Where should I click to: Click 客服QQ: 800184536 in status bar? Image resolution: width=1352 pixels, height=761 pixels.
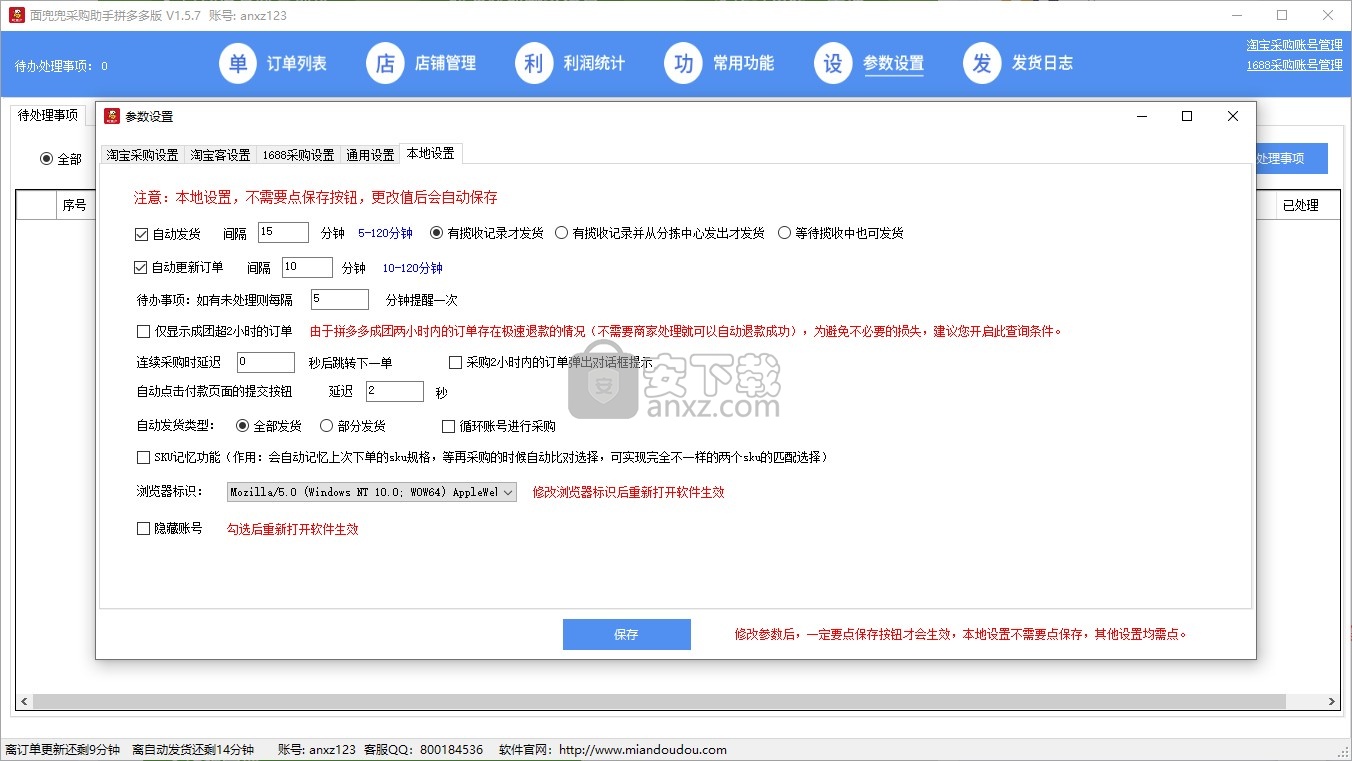pyautogui.click(x=424, y=750)
